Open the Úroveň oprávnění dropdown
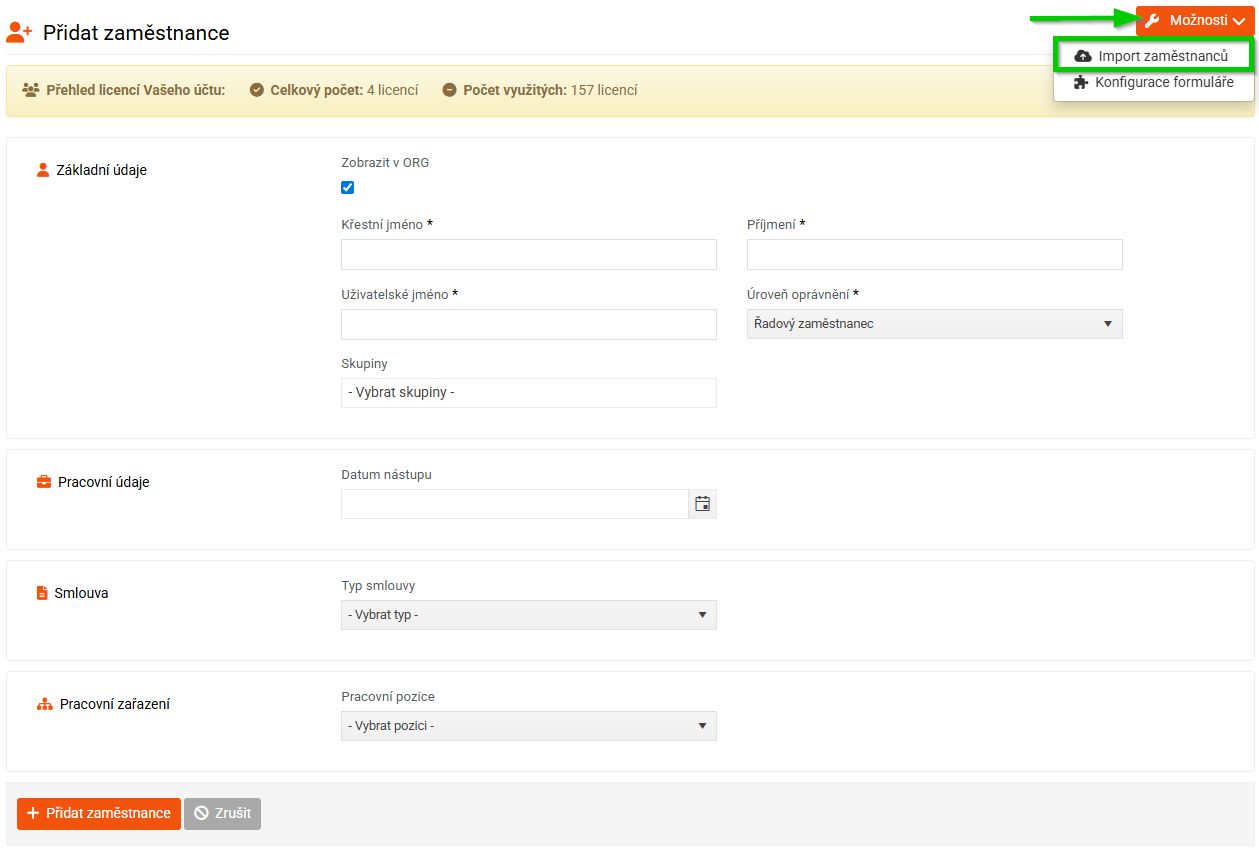1259x853 pixels. point(934,324)
